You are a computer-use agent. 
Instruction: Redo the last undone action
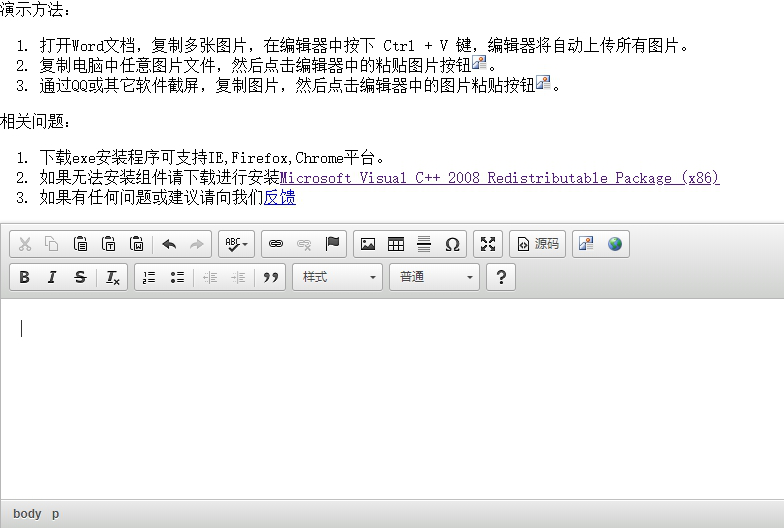click(197, 244)
